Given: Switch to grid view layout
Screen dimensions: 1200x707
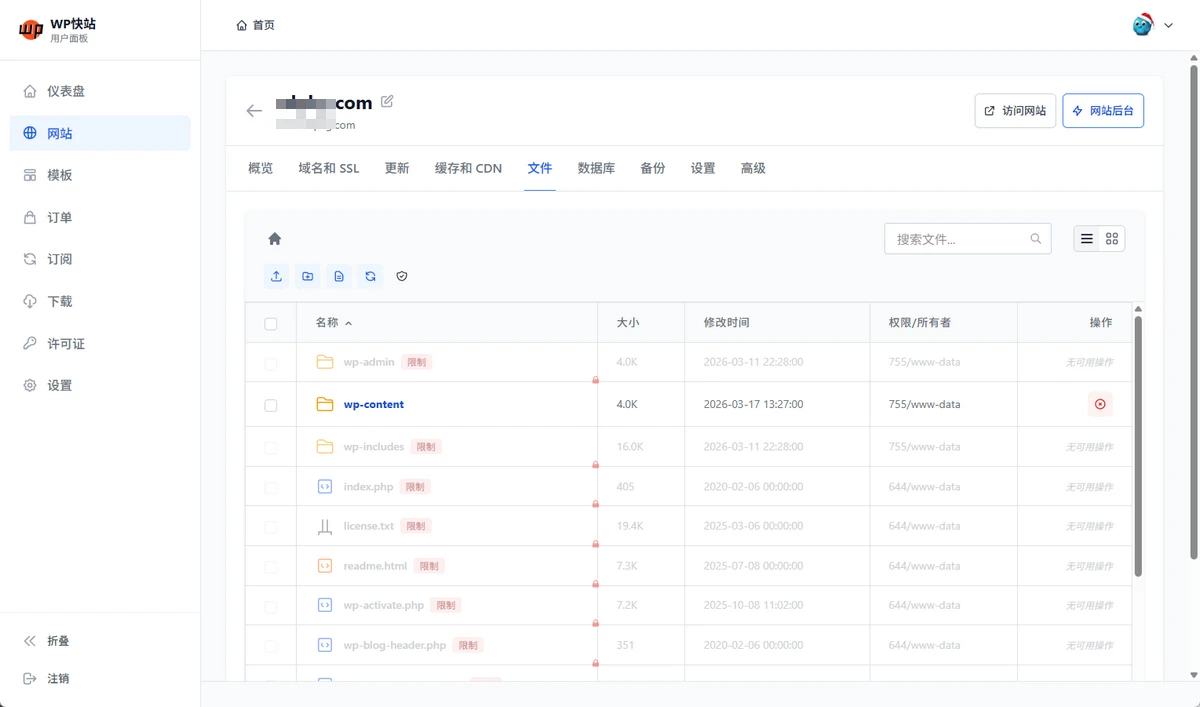Looking at the screenshot, I should click(x=1112, y=239).
